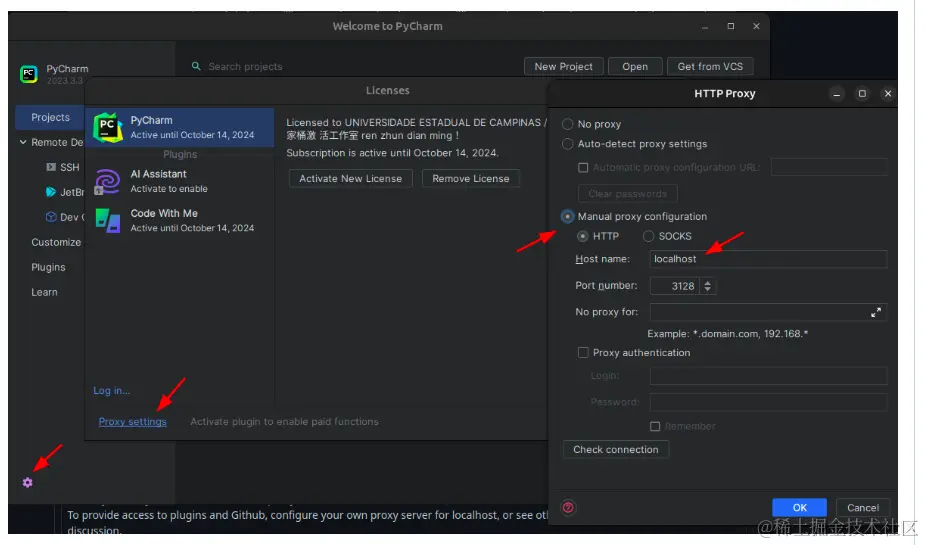Collapse the Remote Development tree
The width and height of the screenshot is (925, 545).
click(23, 142)
